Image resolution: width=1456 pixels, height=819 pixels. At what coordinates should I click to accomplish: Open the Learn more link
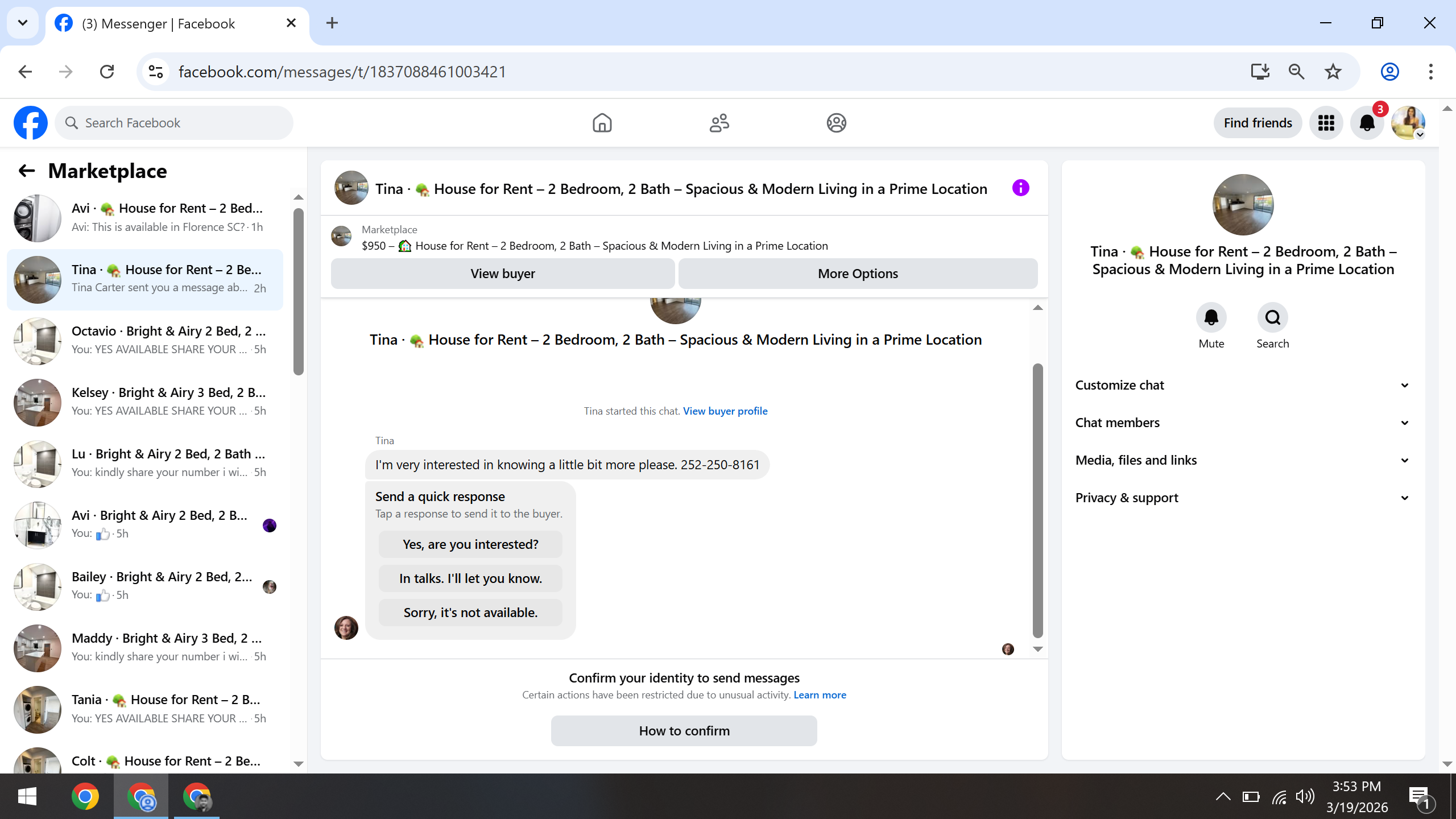coord(820,695)
